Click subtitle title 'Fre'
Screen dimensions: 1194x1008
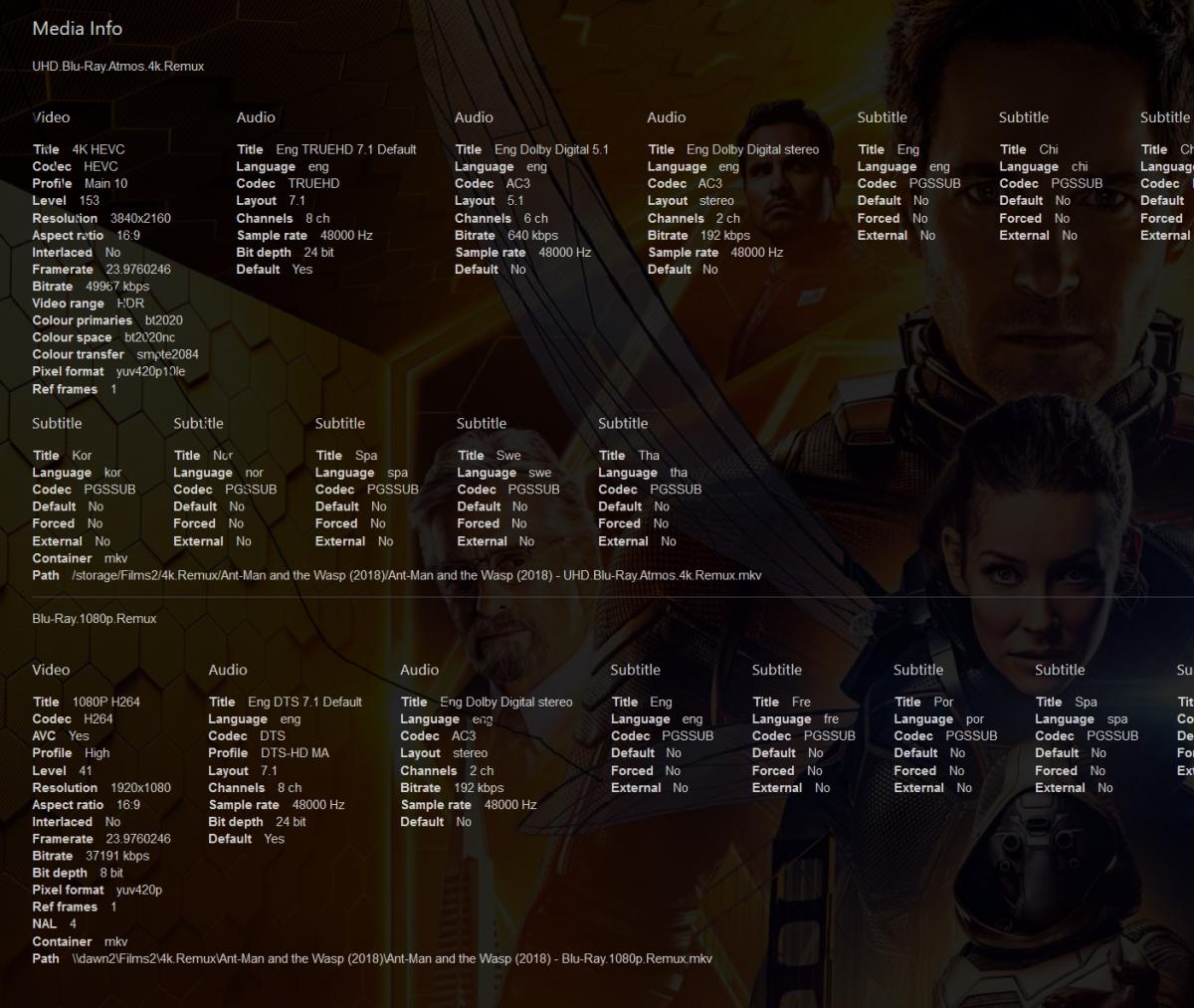pyautogui.click(x=801, y=702)
